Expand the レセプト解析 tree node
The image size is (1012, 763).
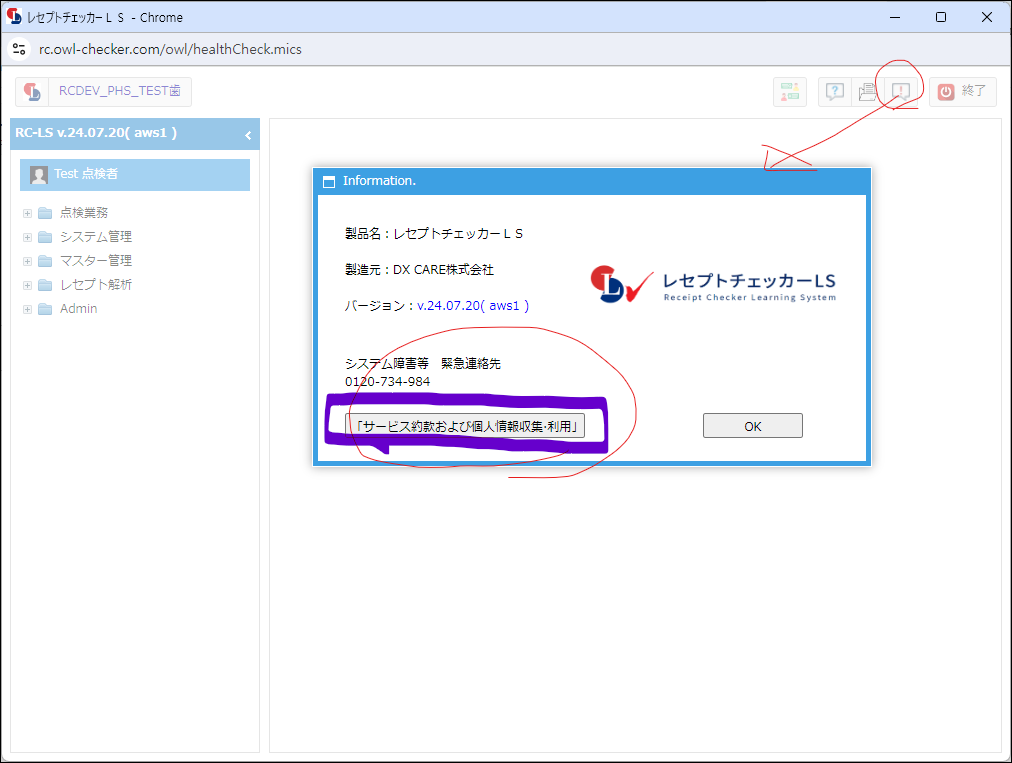pyautogui.click(x=27, y=285)
